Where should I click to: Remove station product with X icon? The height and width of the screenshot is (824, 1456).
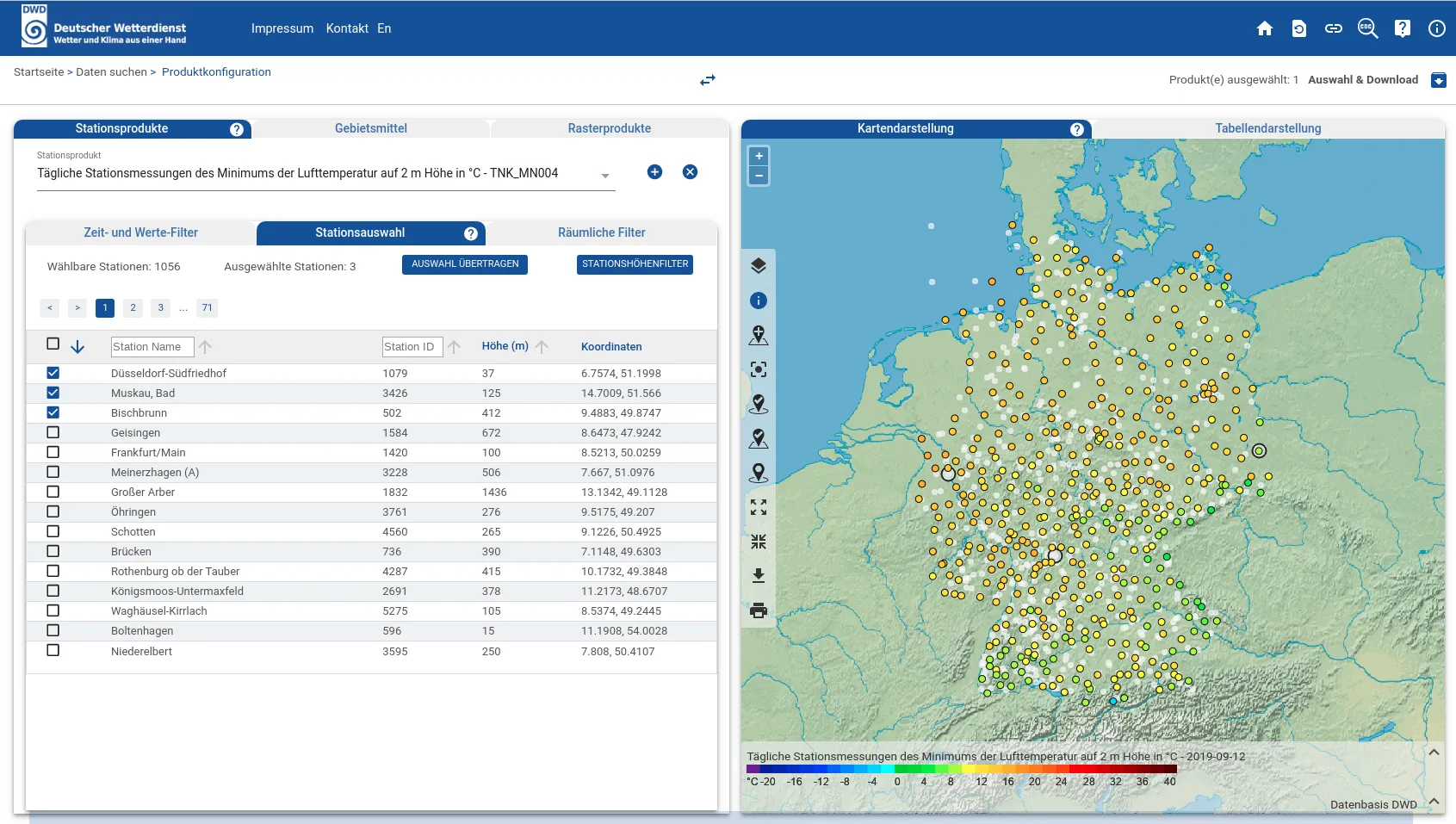pos(690,172)
